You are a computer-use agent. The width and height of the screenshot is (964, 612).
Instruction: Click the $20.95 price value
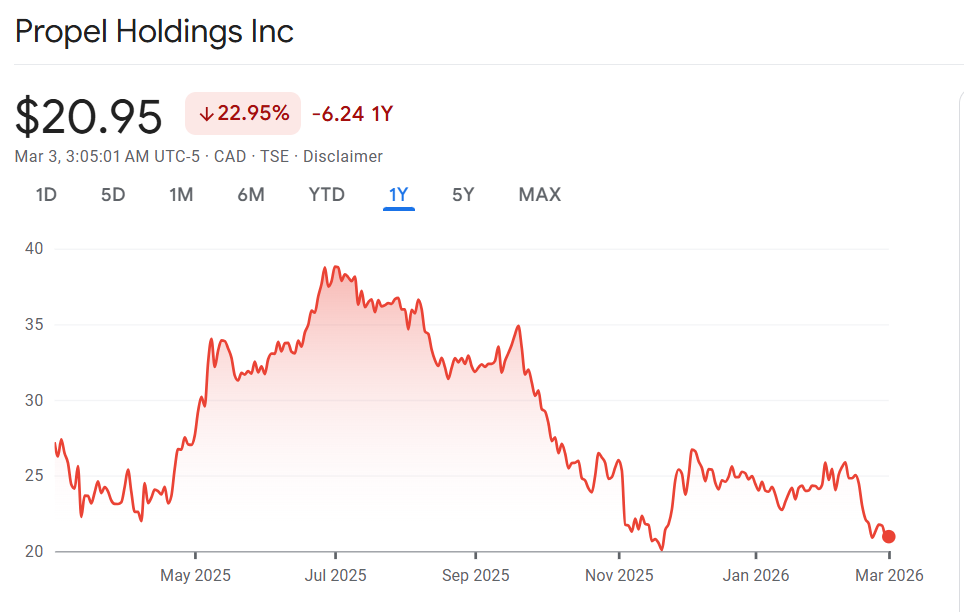coord(89,118)
